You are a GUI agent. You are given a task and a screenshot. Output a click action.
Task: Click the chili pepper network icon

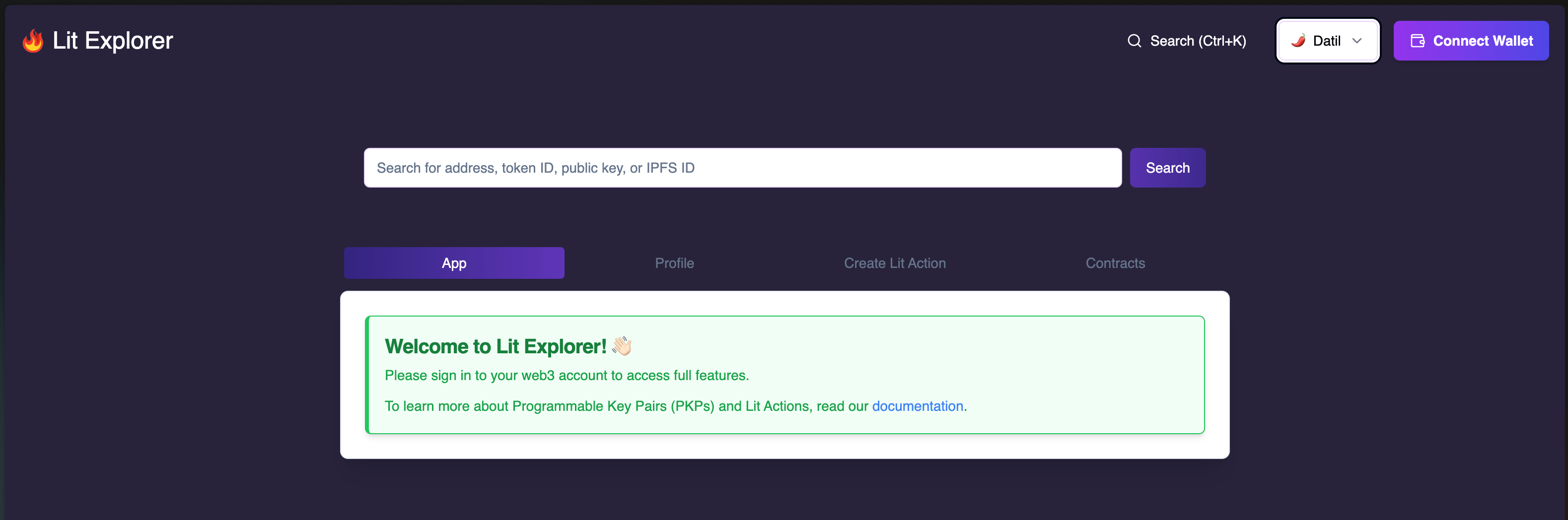[1298, 41]
